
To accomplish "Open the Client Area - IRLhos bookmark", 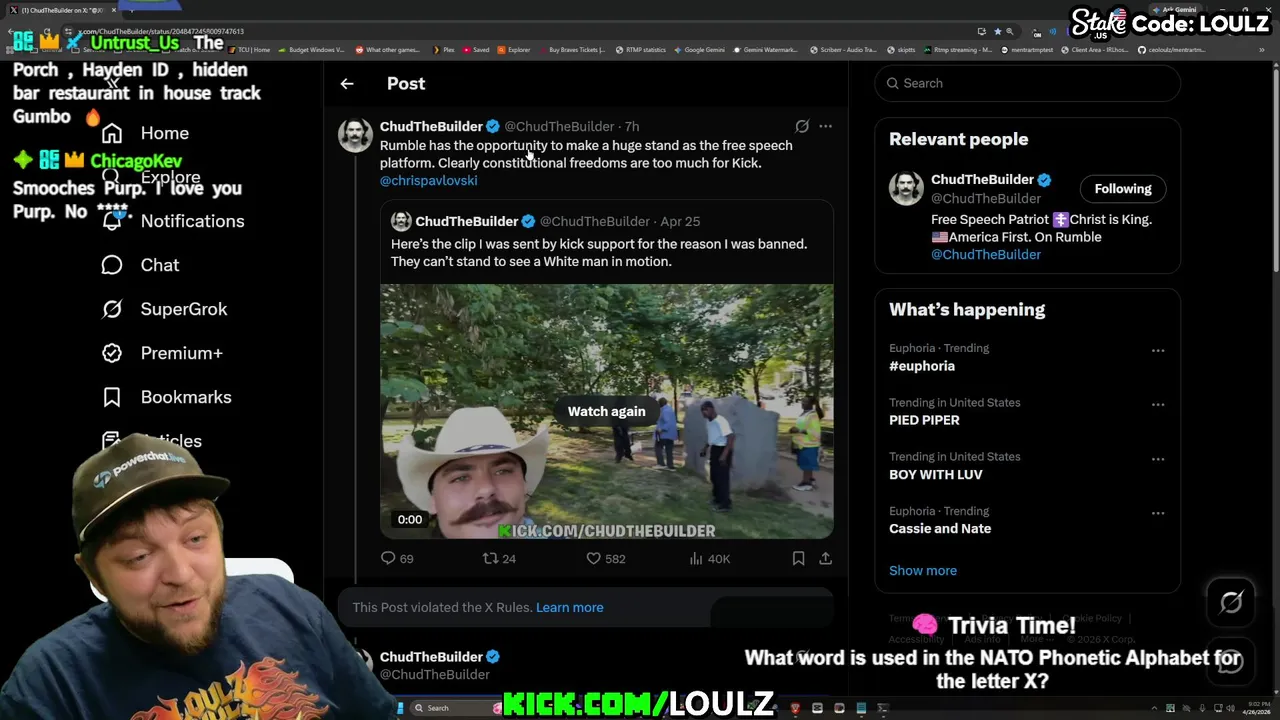I will [x=1094, y=50].
